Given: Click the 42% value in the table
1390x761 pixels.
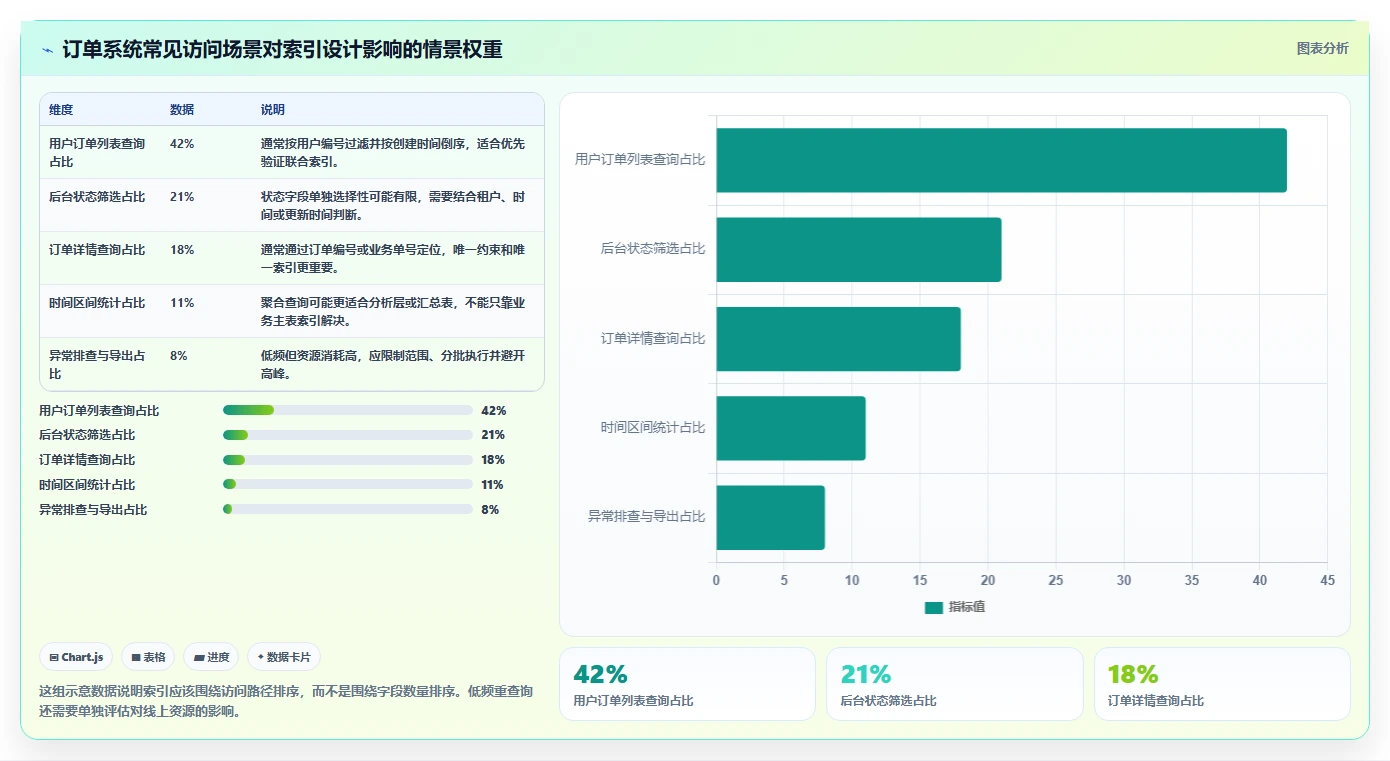Looking at the screenshot, I should coord(182,144).
